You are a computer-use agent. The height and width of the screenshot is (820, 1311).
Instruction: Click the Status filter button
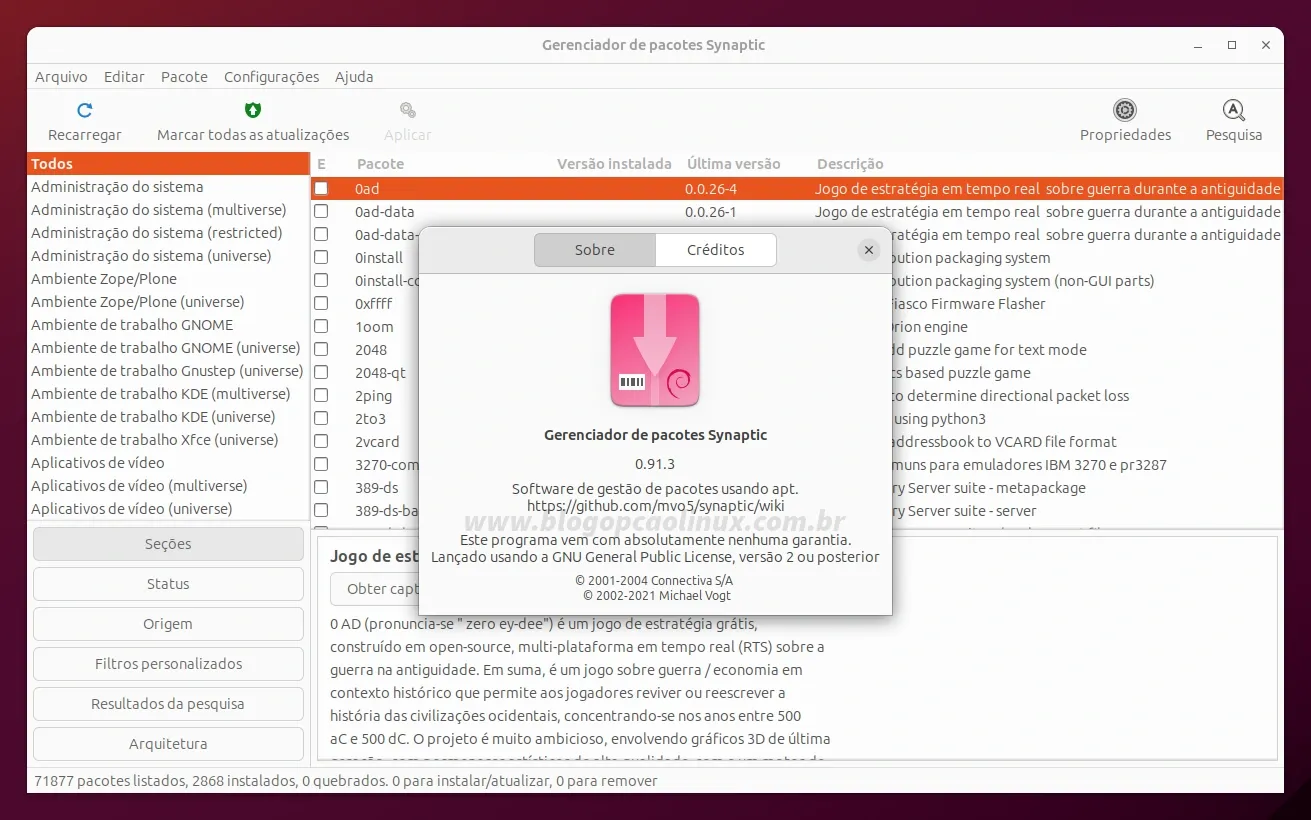click(168, 584)
